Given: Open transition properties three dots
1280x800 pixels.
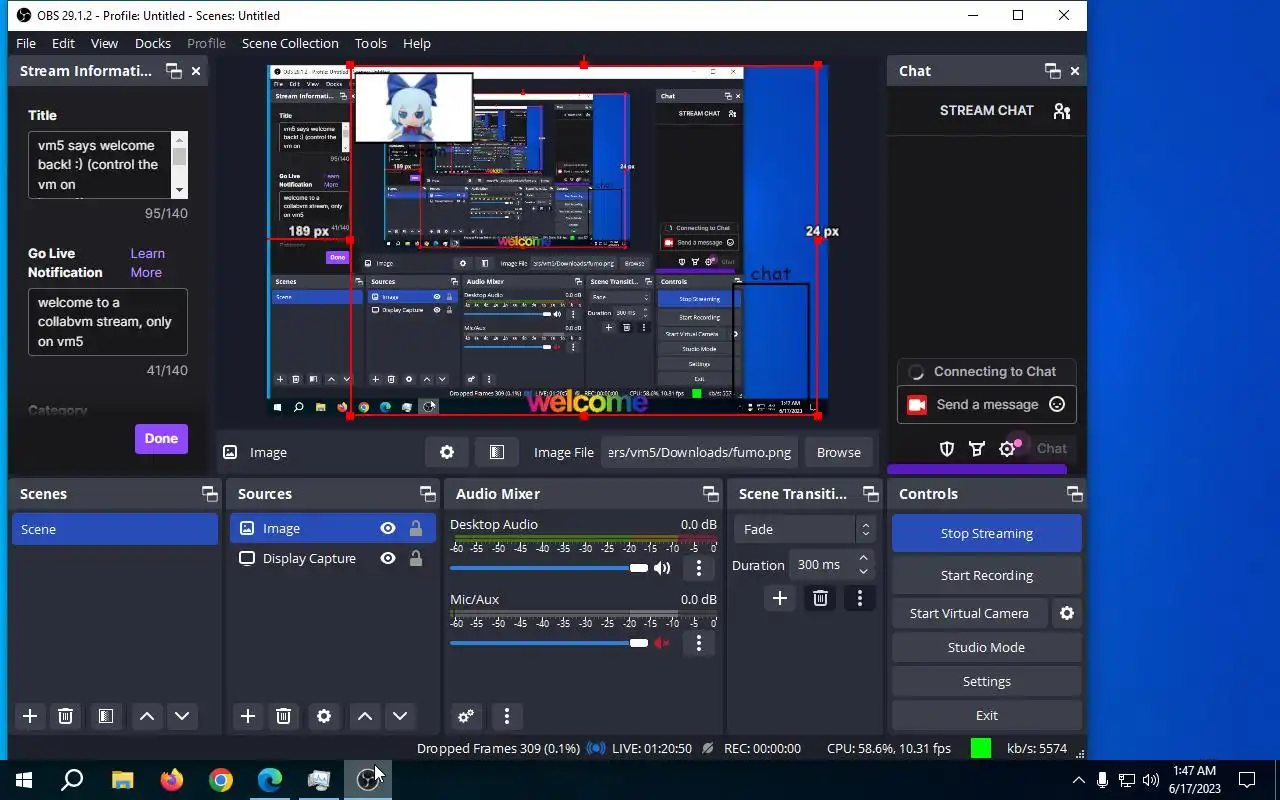Looking at the screenshot, I should pyautogui.click(x=859, y=598).
